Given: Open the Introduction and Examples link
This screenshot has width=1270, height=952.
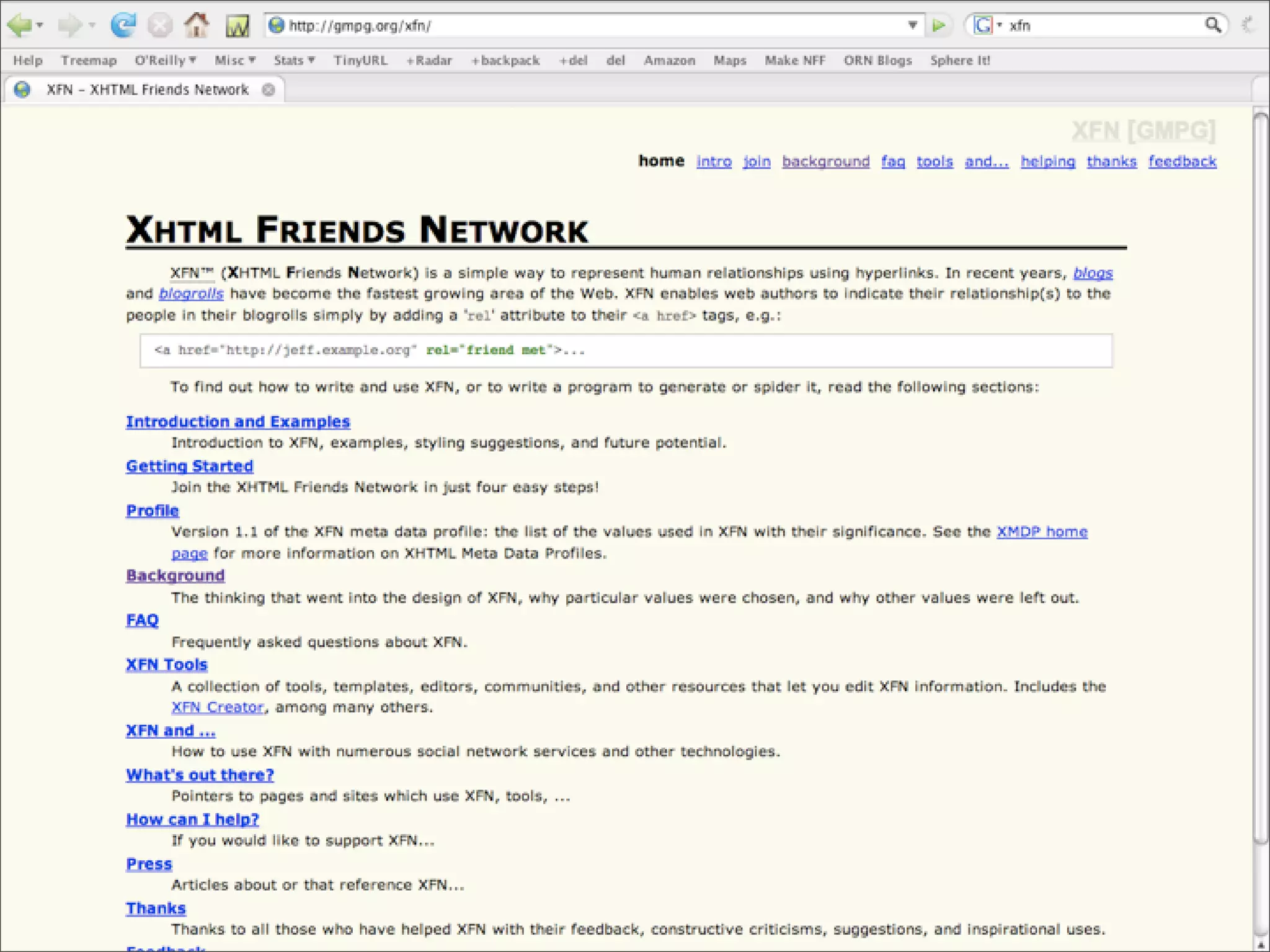Looking at the screenshot, I should coord(238,421).
